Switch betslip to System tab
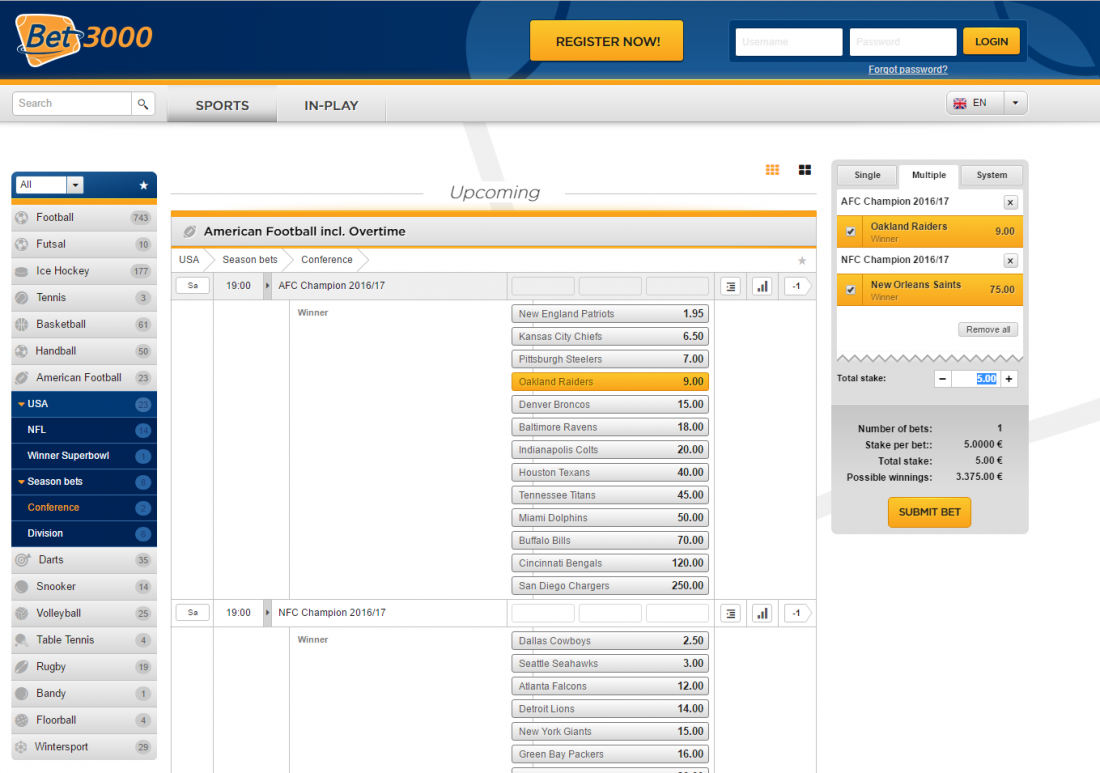The width and height of the screenshot is (1100, 773). 991,175
